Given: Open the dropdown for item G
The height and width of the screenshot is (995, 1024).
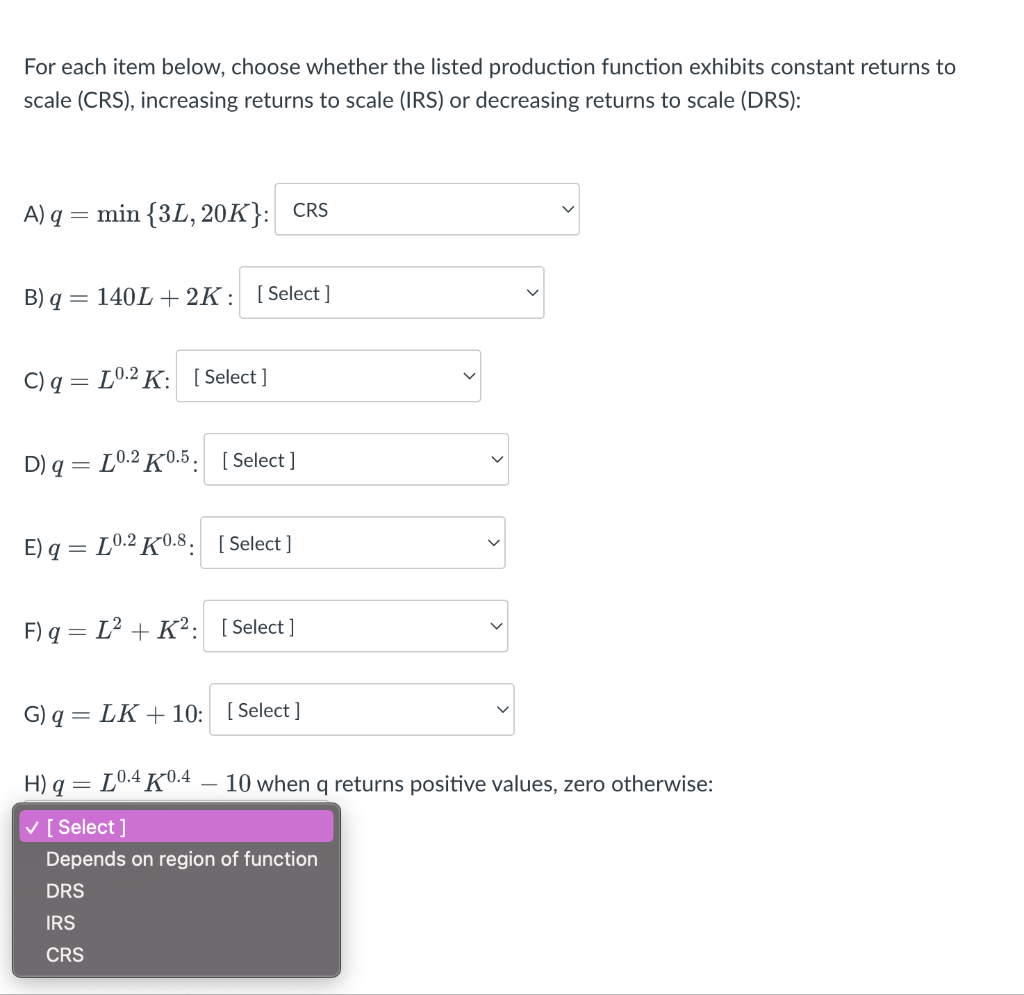Looking at the screenshot, I should 361,709.
